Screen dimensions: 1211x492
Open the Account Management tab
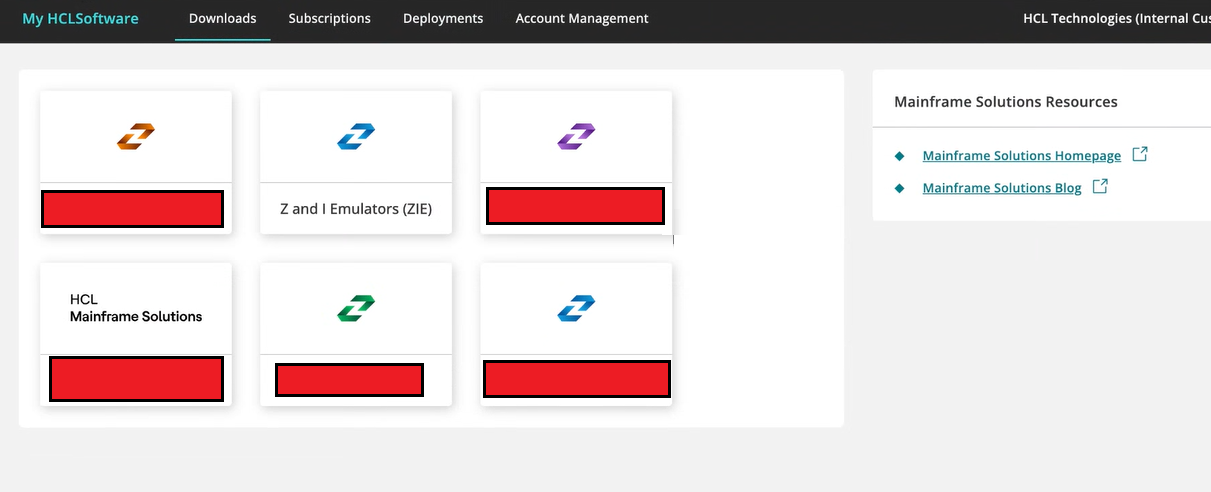click(582, 19)
